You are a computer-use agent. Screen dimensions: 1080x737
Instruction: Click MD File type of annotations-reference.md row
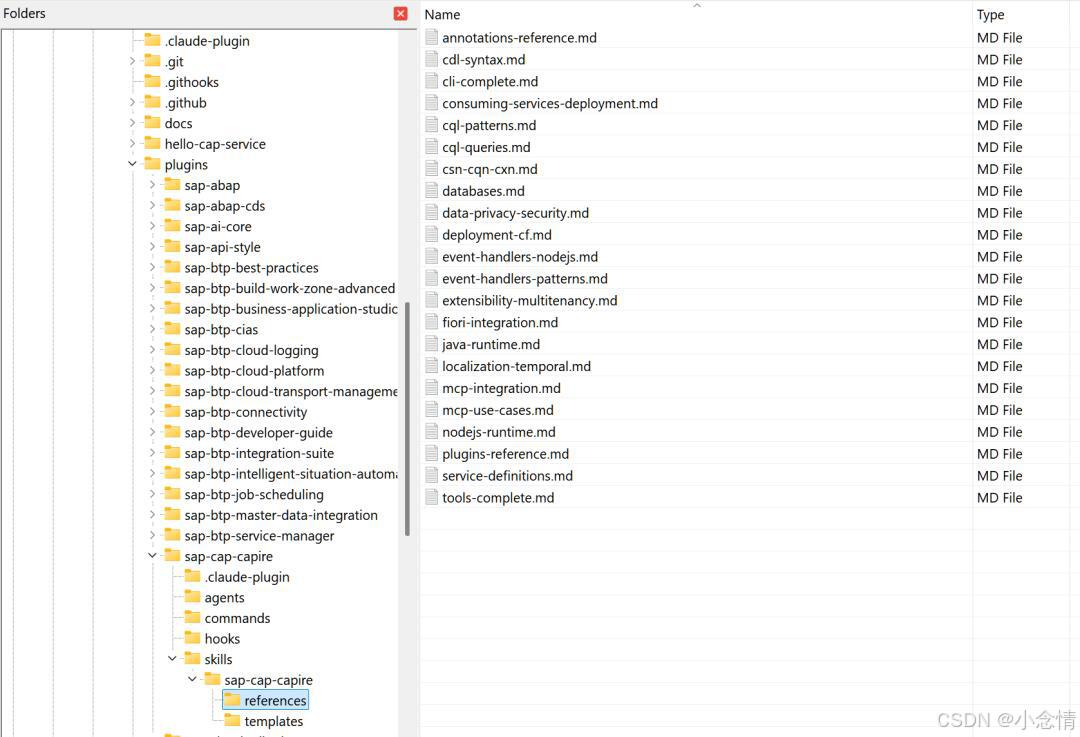pos(999,38)
